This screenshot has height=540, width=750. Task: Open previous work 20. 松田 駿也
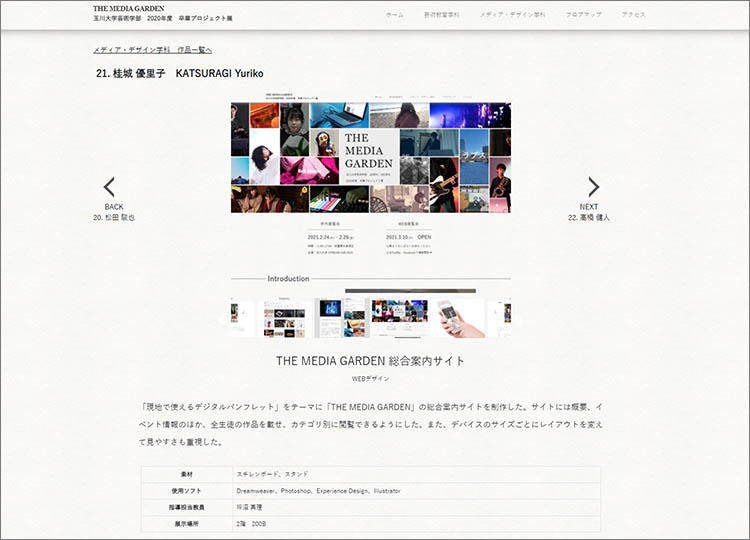[x=114, y=218]
